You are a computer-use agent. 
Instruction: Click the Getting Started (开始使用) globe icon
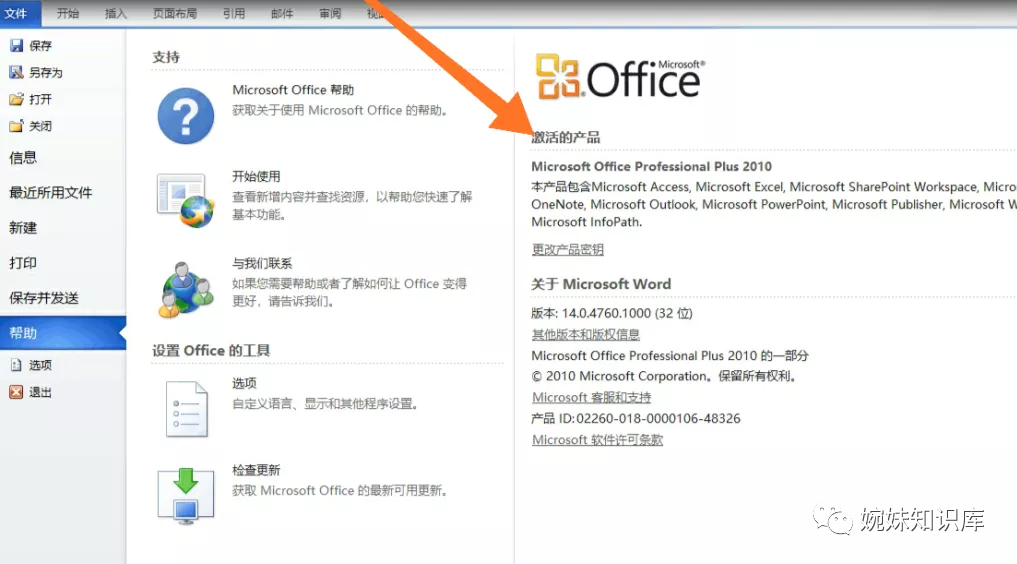point(185,200)
